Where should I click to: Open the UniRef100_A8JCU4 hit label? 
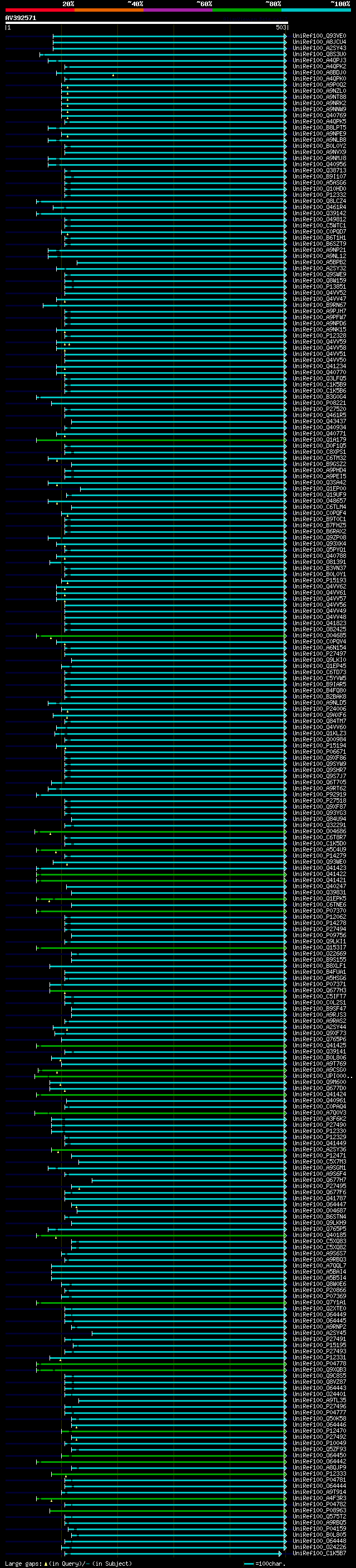click(319, 42)
